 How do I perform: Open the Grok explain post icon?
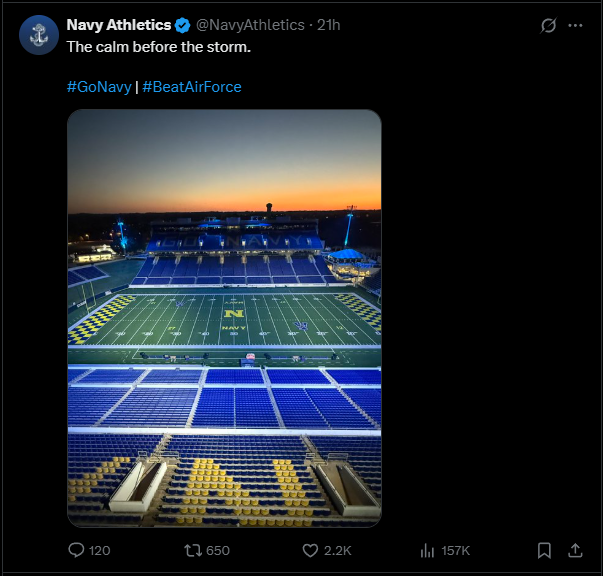click(548, 26)
